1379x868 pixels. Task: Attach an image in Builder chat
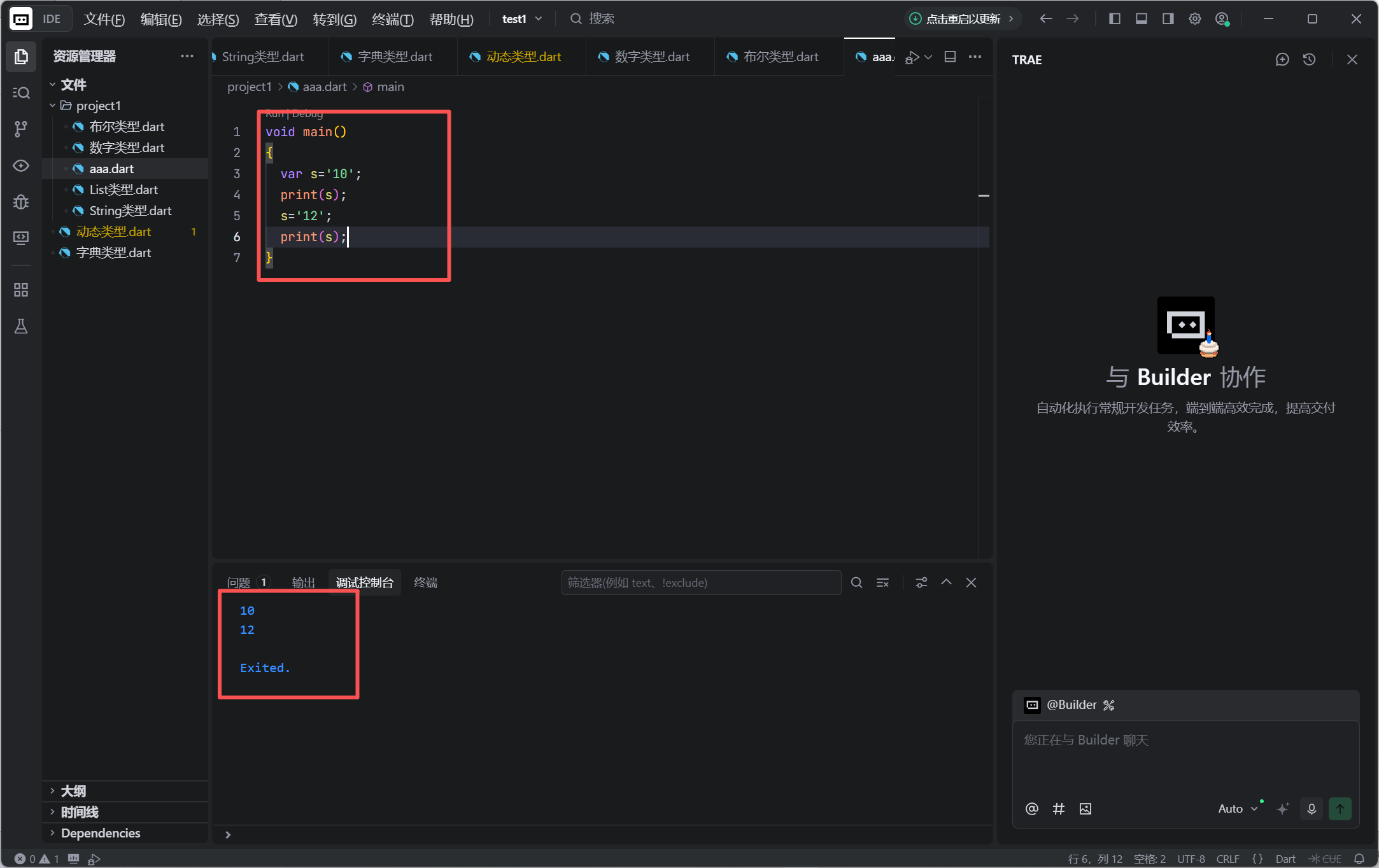(1086, 809)
